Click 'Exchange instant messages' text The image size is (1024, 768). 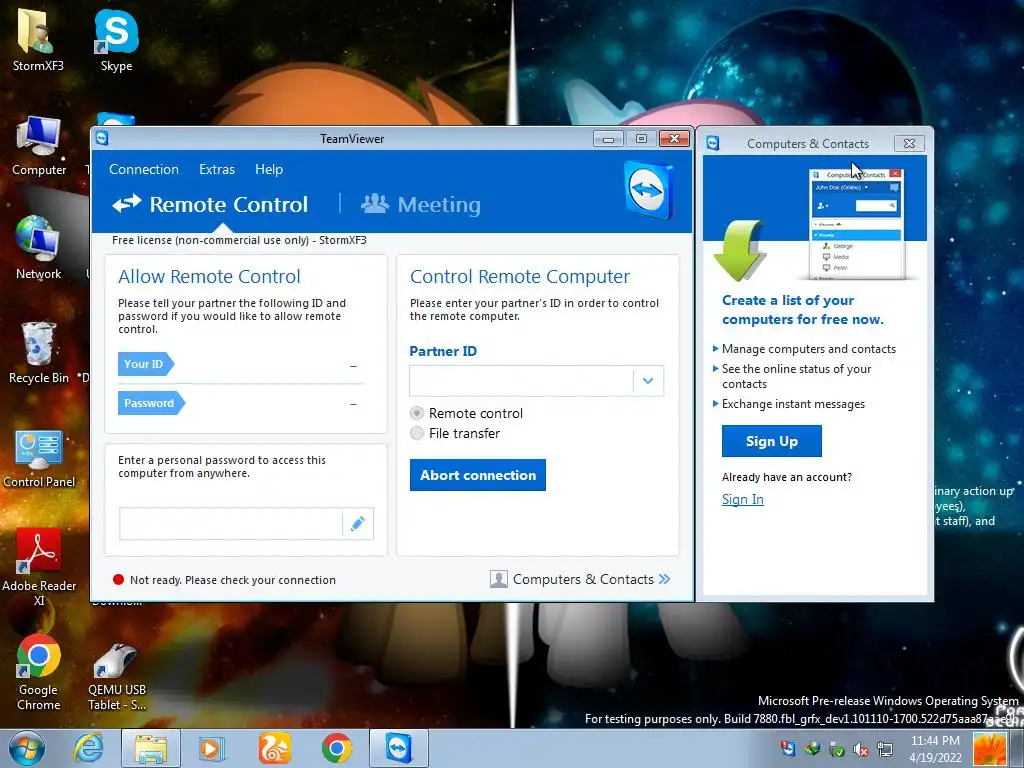(x=793, y=404)
